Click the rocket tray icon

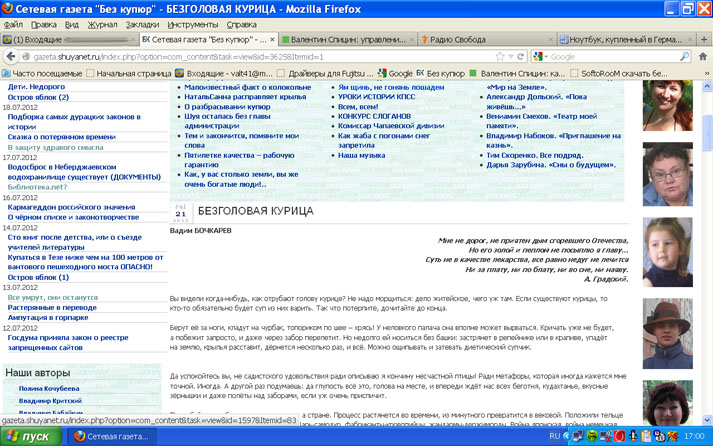coord(633,436)
